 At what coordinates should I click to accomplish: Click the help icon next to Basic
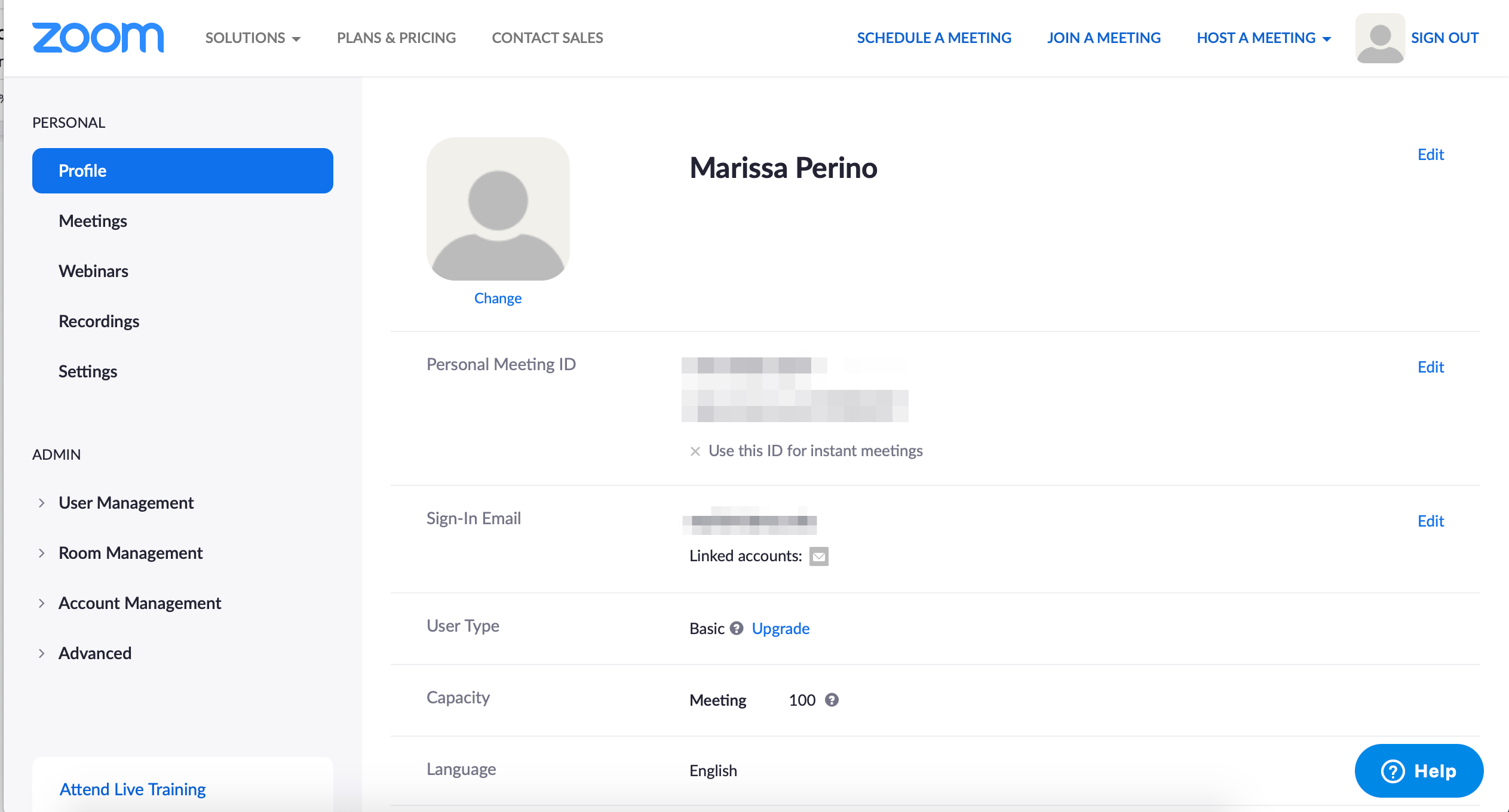[x=737, y=628]
